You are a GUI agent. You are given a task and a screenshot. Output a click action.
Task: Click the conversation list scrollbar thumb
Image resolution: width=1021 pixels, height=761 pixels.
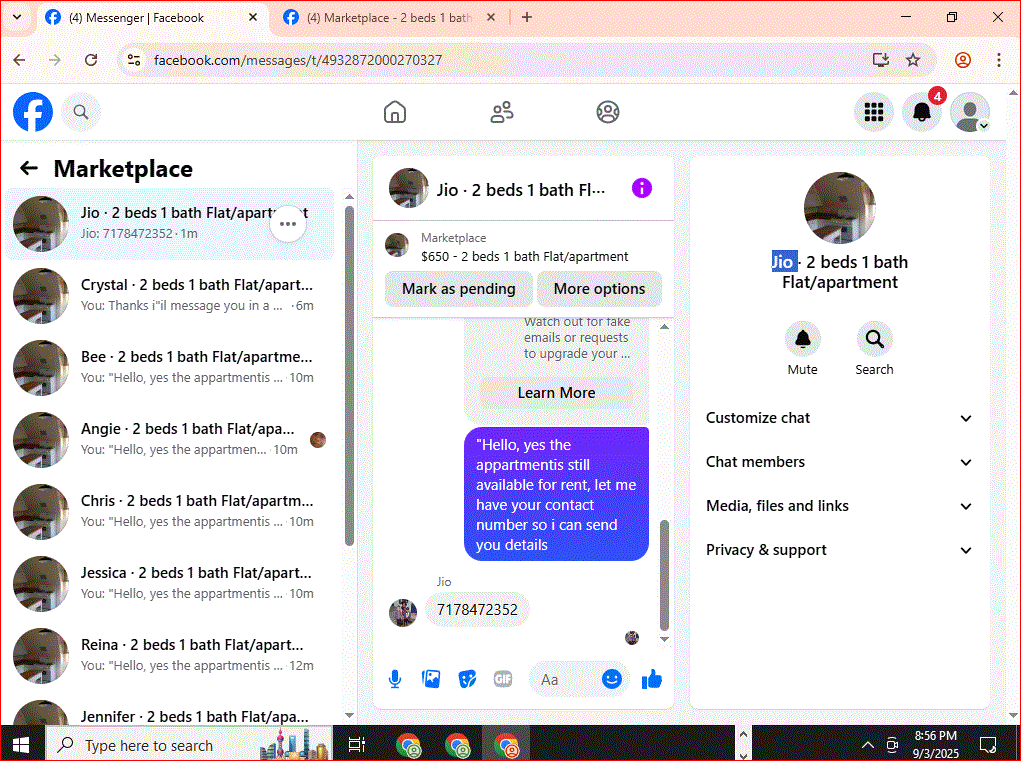click(x=349, y=376)
